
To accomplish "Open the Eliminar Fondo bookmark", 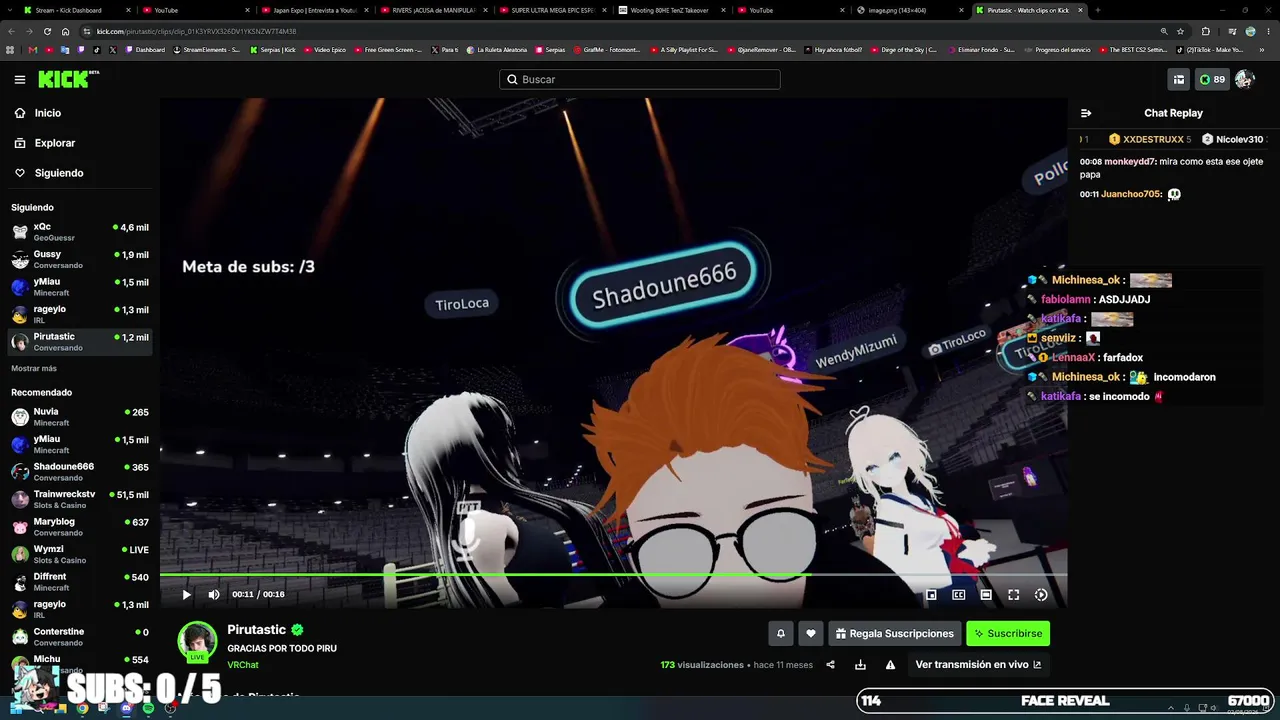I will [x=981, y=50].
